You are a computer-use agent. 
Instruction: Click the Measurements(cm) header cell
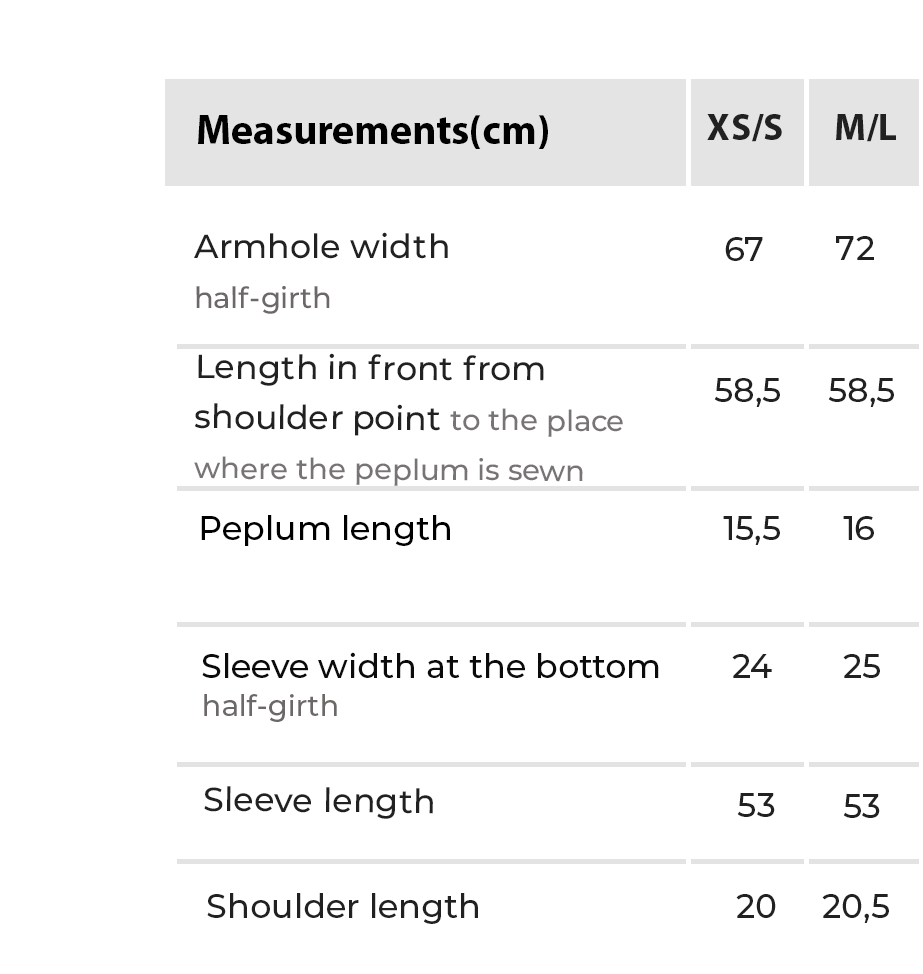click(372, 131)
